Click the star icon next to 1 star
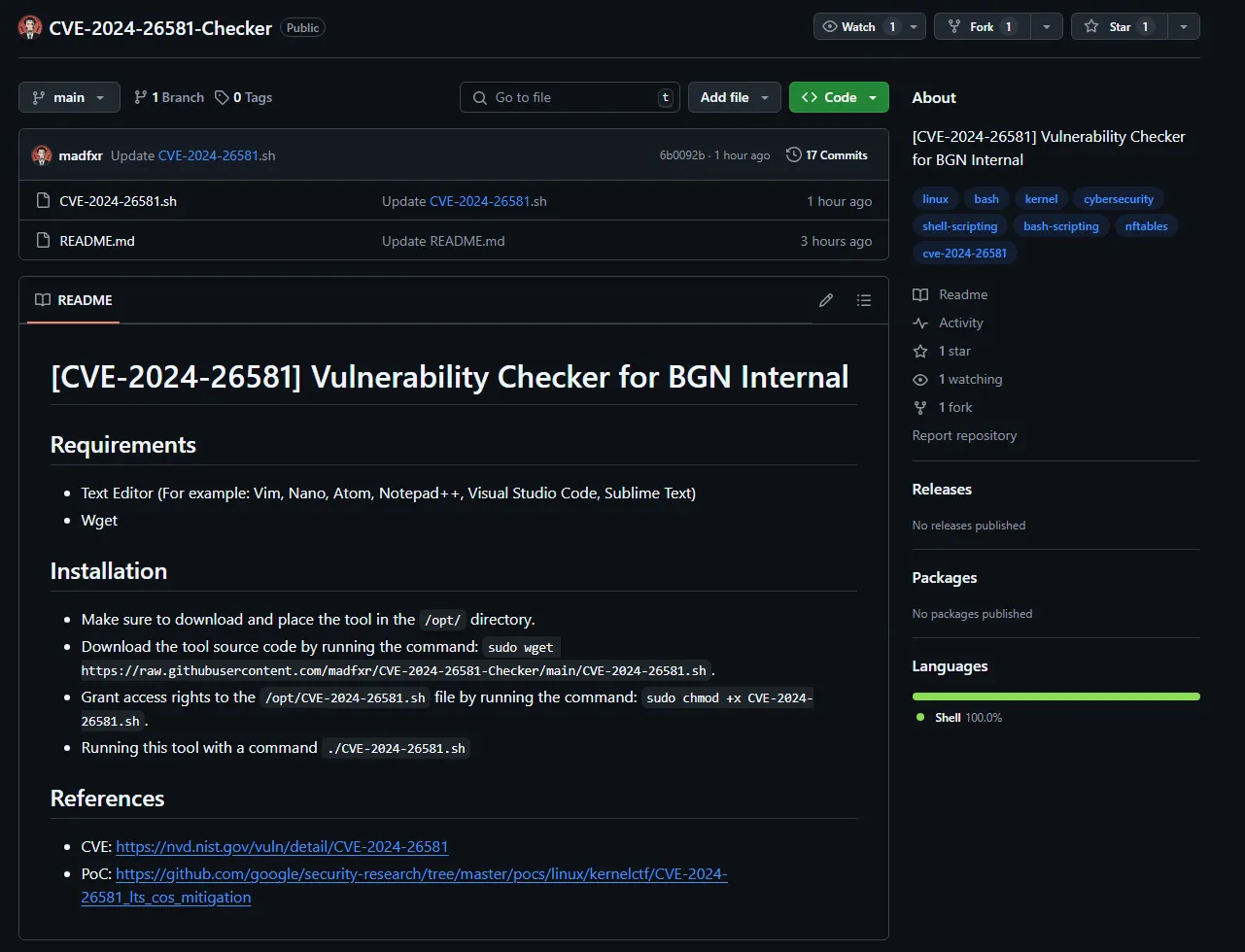The image size is (1245, 952). pos(919,351)
